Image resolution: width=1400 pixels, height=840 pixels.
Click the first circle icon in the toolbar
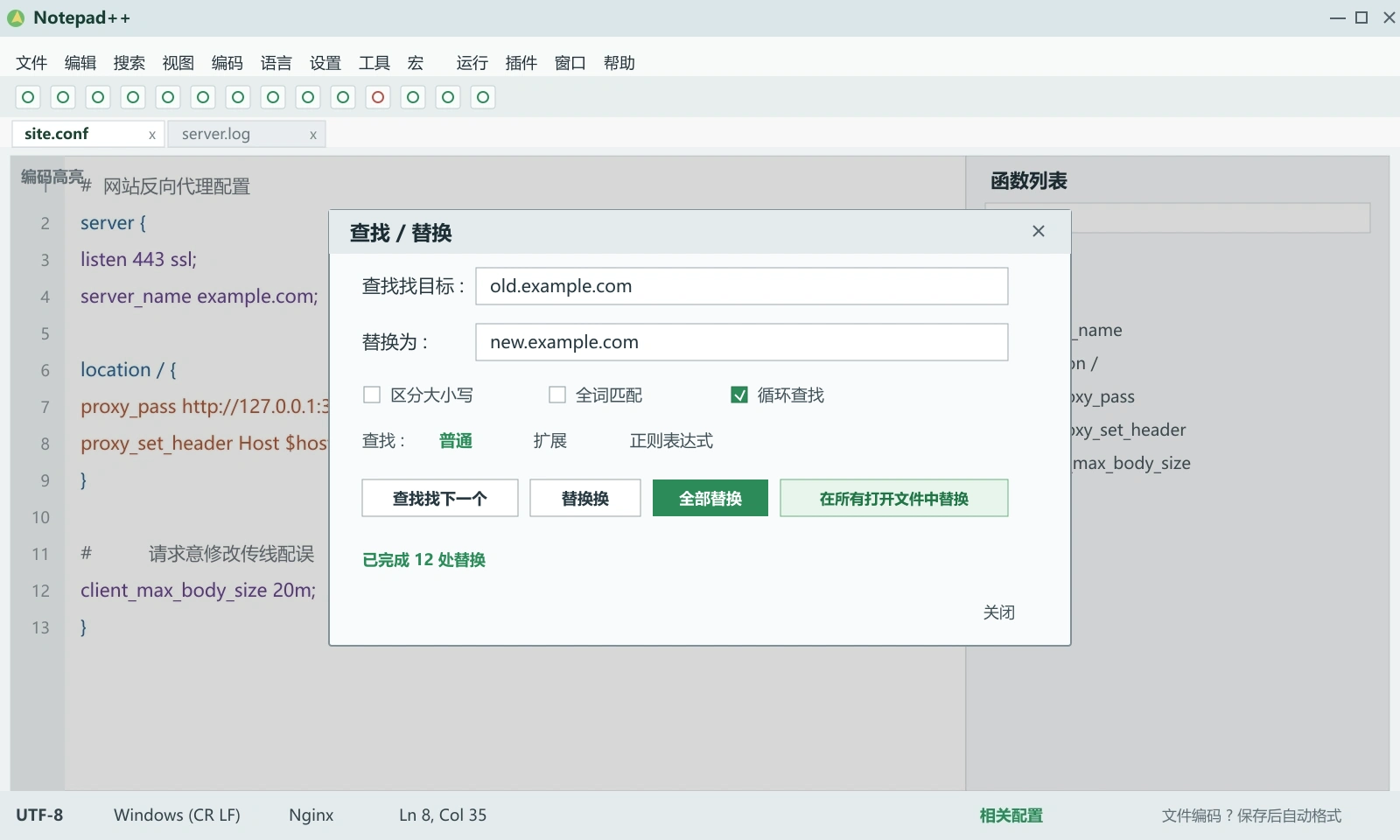28,97
